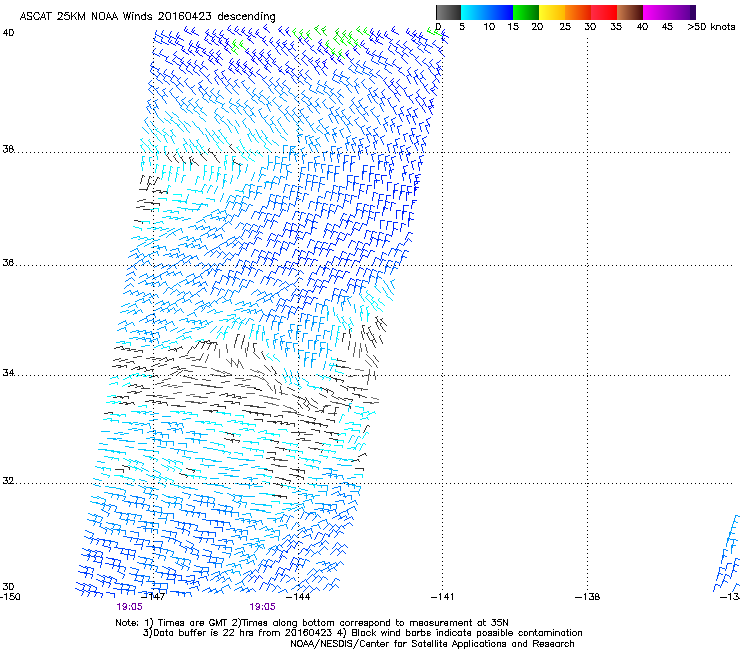Click the "NOAA/NESDIS/Center for Satellite Applications and Research" credit
This screenshot has width=740, height=650.
432,644
